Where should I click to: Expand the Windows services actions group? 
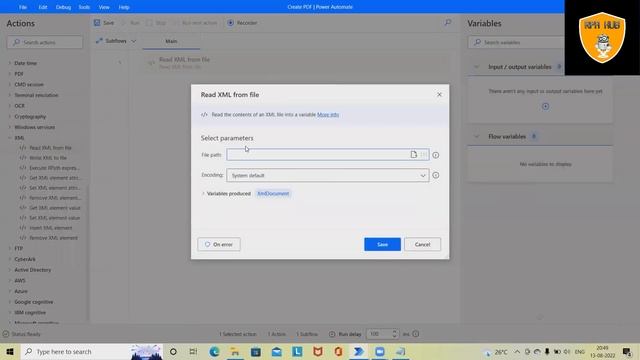click(x=10, y=127)
